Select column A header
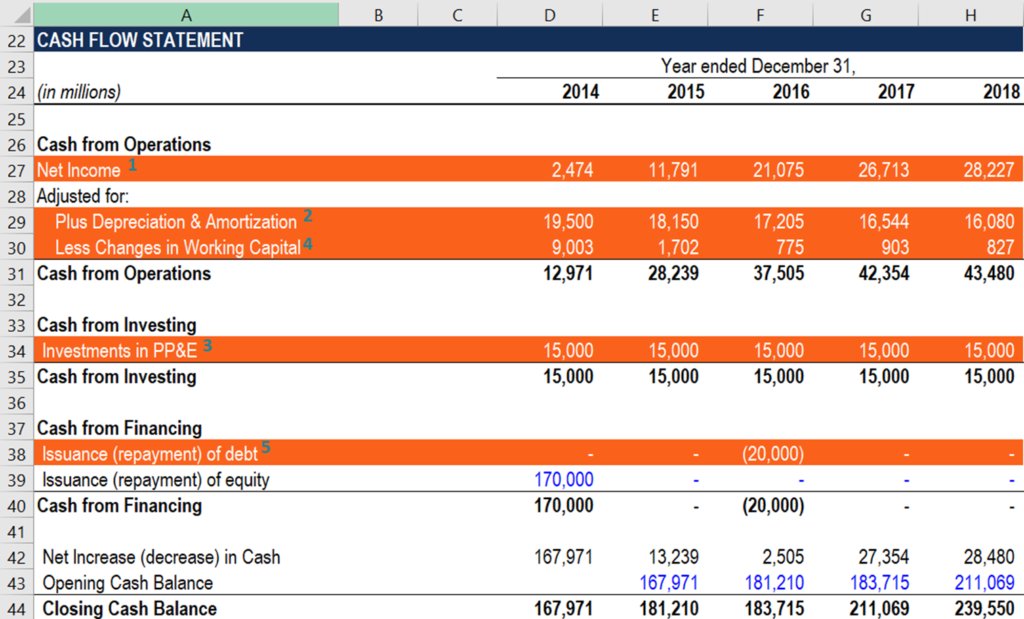Screen dimensions: 1024x619 coord(186,14)
